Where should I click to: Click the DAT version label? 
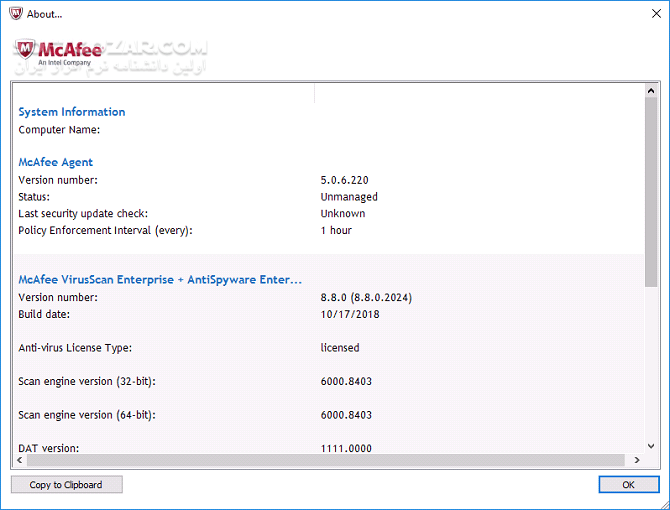pyautogui.click(x=49, y=448)
